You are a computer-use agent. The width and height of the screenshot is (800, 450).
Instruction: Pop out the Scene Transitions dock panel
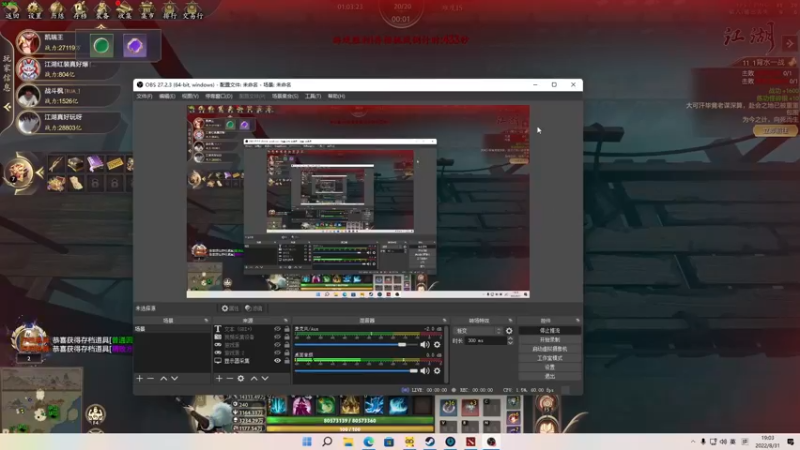tap(510, 320)
